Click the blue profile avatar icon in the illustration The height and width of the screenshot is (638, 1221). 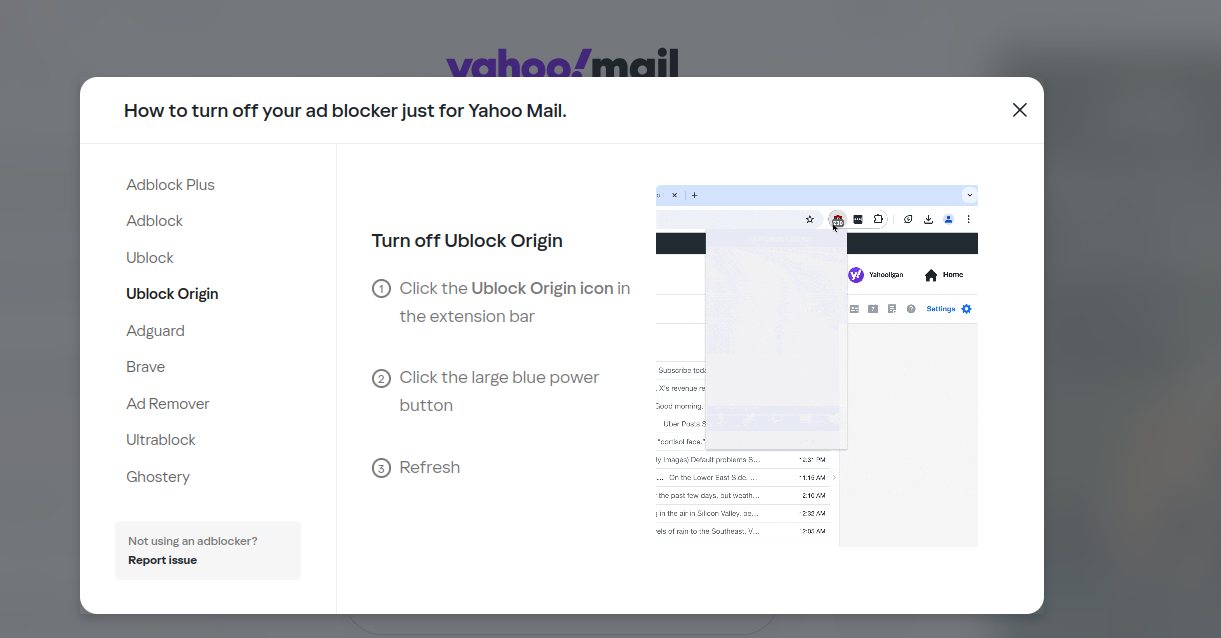tap(948, 219)
